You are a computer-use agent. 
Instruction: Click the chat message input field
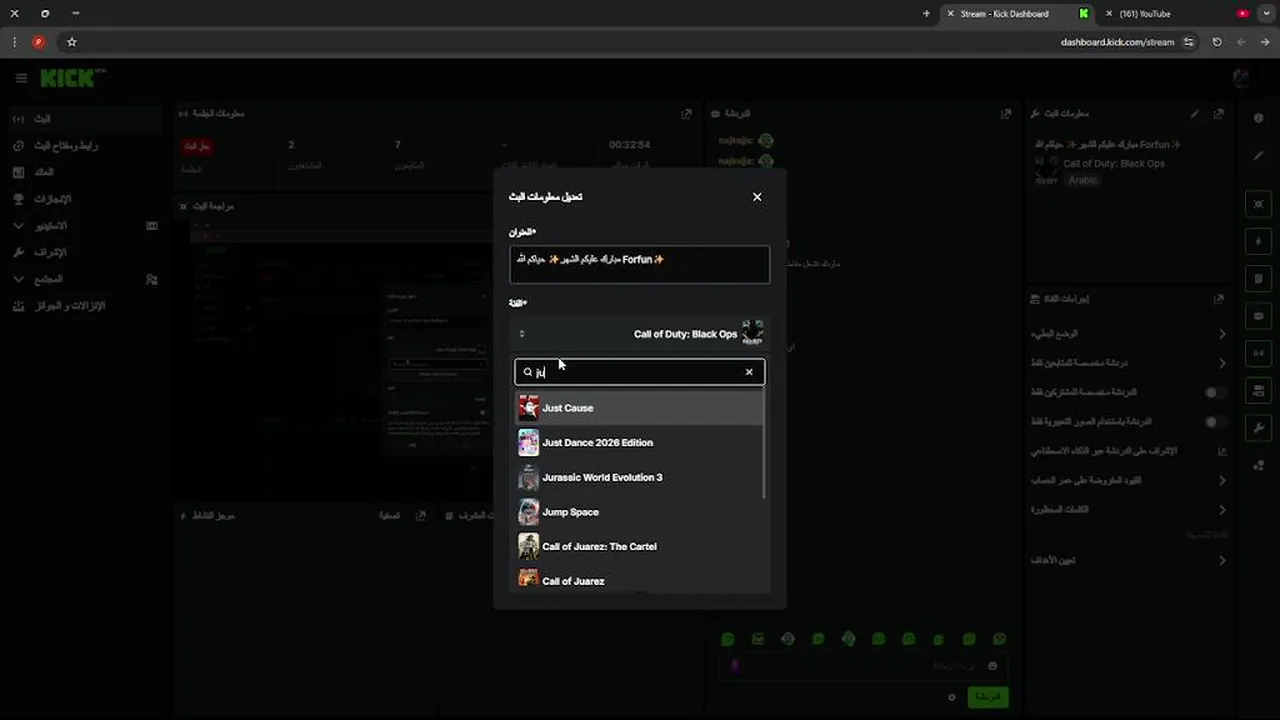coord(862,666)
